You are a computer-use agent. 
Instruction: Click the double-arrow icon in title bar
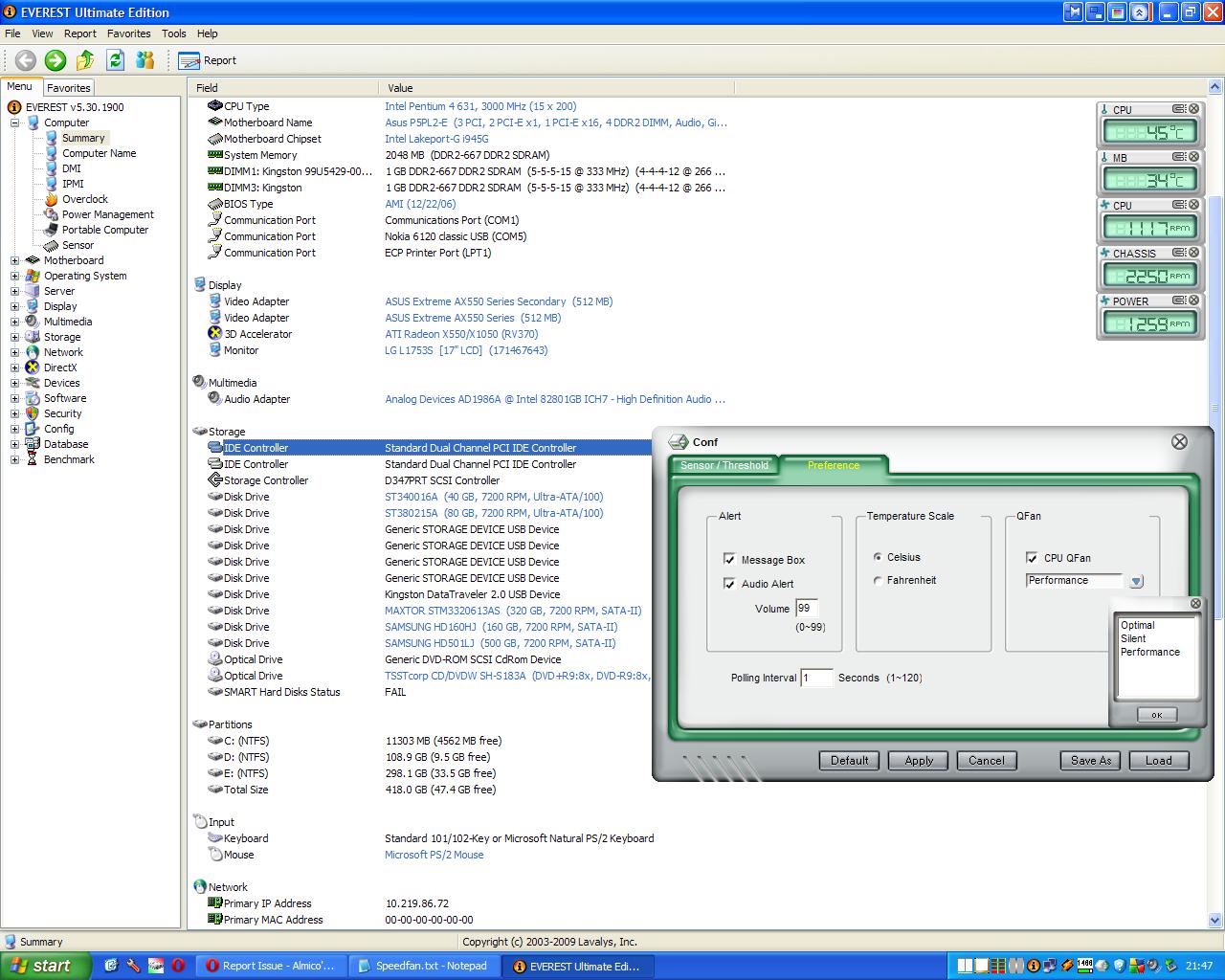click(x=1139, y=12)
